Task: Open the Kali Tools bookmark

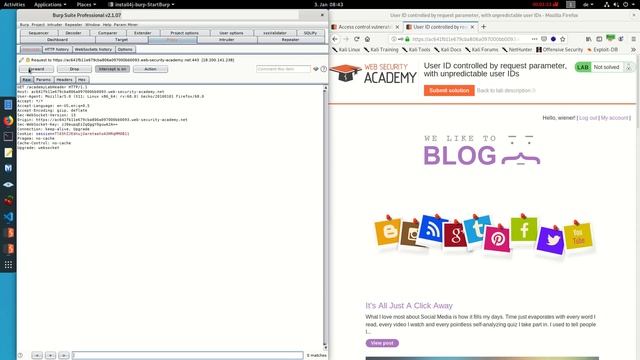Action: coord(416,49)
